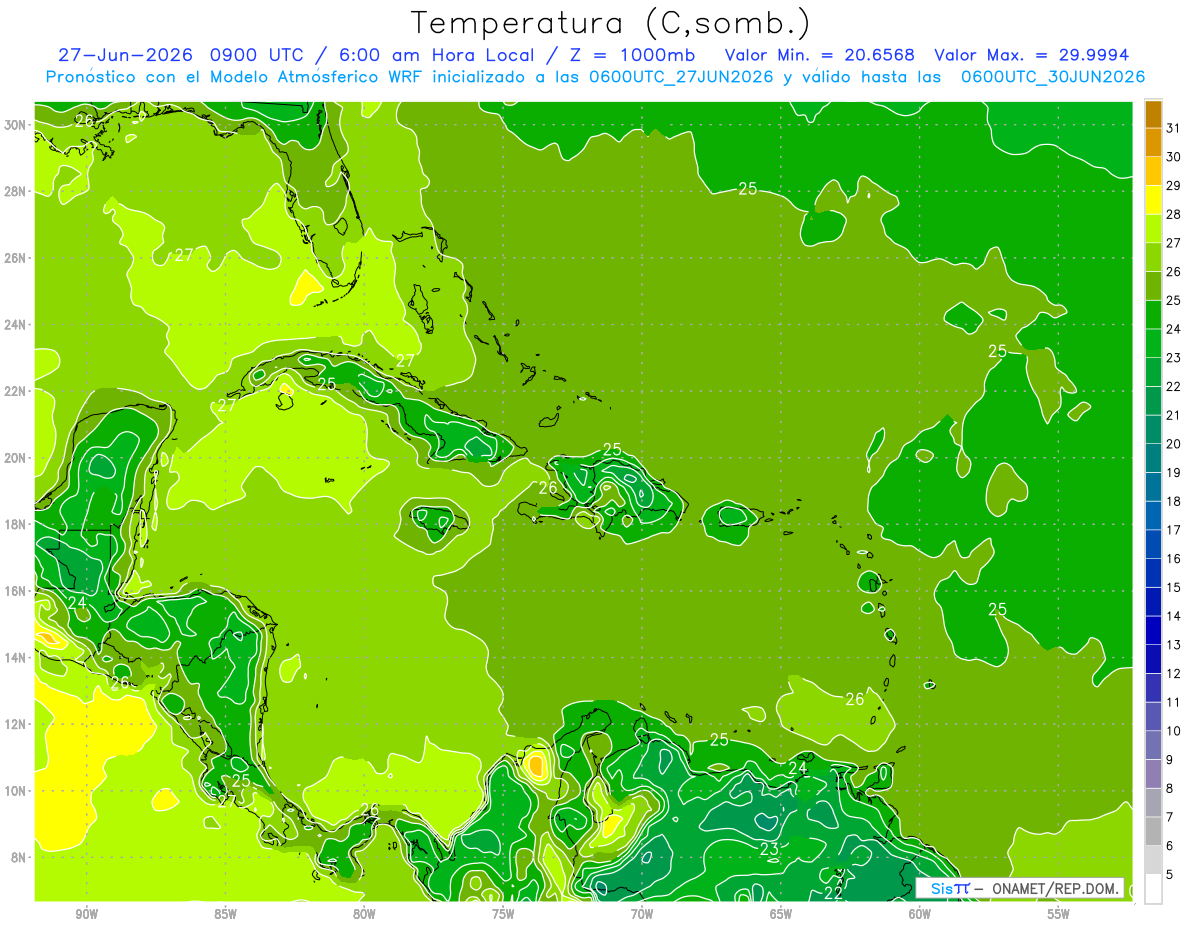Click the "Valor Min. = 20.6568" text

click(x=819, y=55)
